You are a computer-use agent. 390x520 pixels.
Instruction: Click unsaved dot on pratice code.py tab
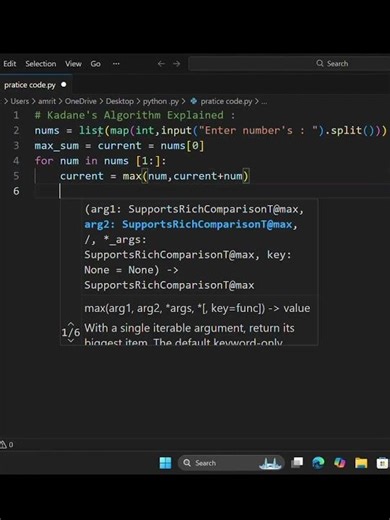point(64,85)
